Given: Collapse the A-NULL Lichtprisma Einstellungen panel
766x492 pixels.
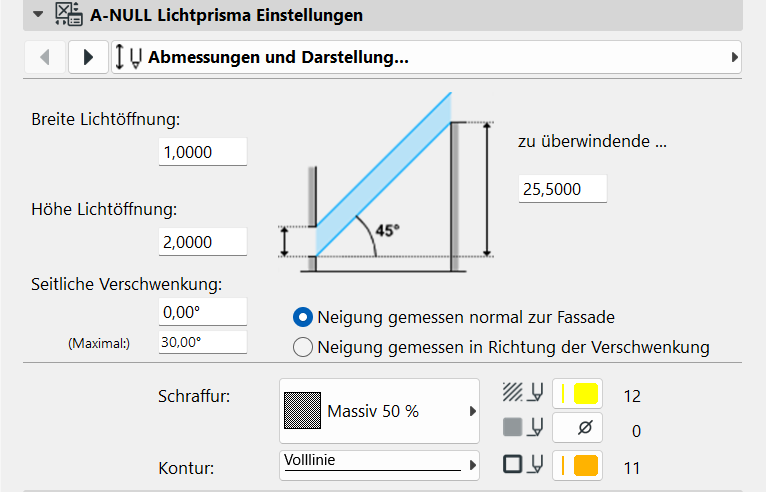Looking at the screenshot, I should pyautogui.click(x=38, y=15).
